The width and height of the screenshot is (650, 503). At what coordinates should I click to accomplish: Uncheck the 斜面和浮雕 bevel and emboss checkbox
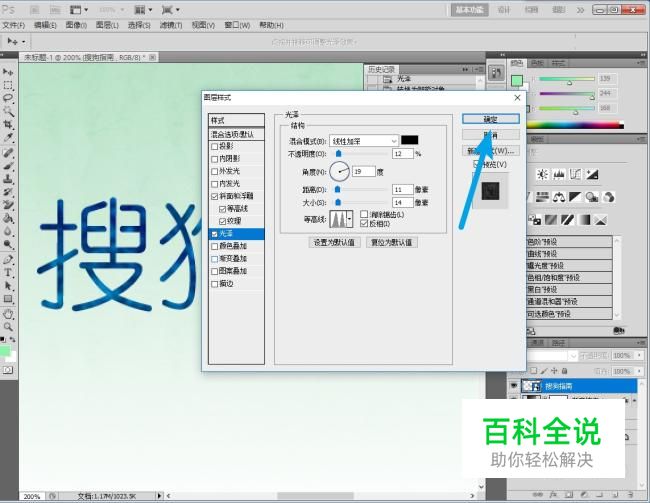point(214,196)
